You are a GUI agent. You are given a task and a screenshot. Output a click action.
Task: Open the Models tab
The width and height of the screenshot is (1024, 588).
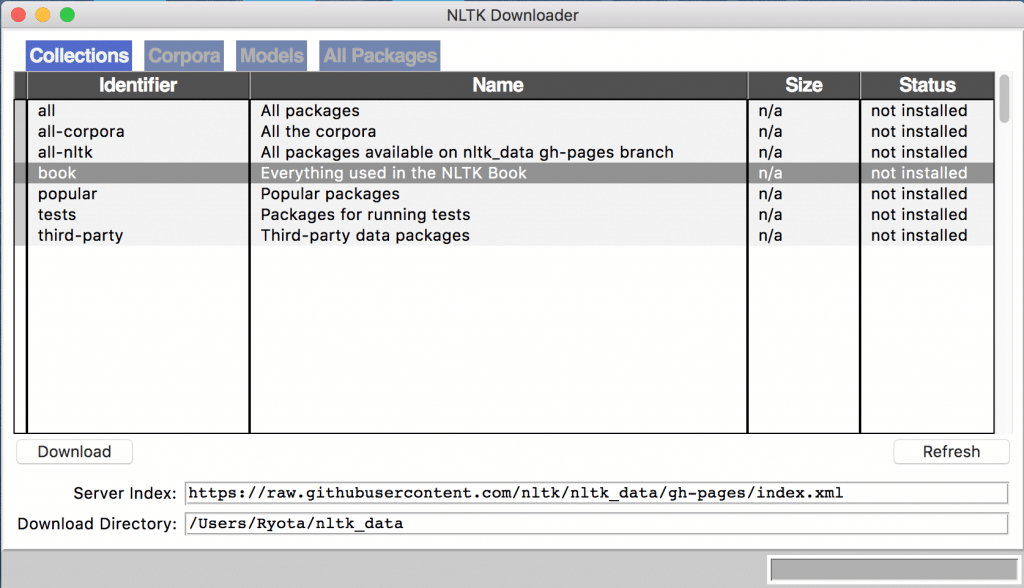coord(272,56)
